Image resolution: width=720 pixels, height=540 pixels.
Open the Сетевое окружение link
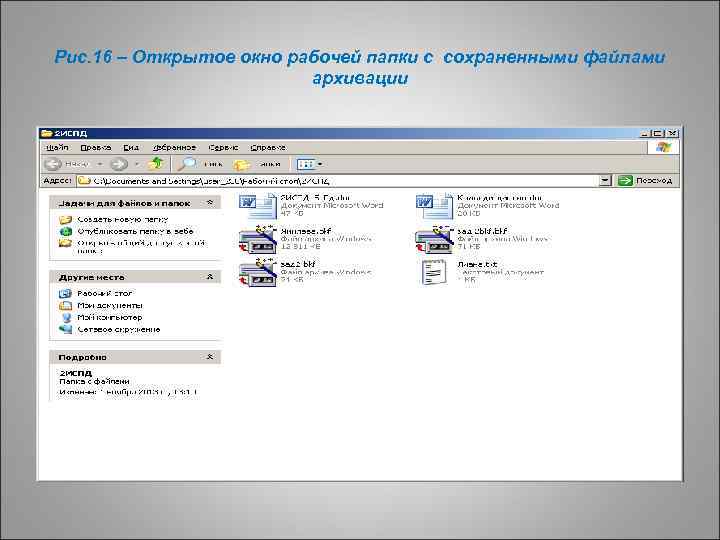tap(118, 329)
